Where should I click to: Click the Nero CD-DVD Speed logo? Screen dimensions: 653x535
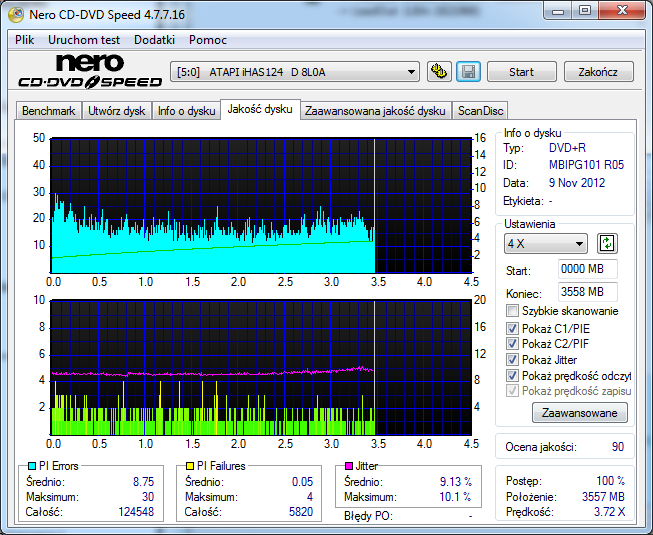(90, 71)
